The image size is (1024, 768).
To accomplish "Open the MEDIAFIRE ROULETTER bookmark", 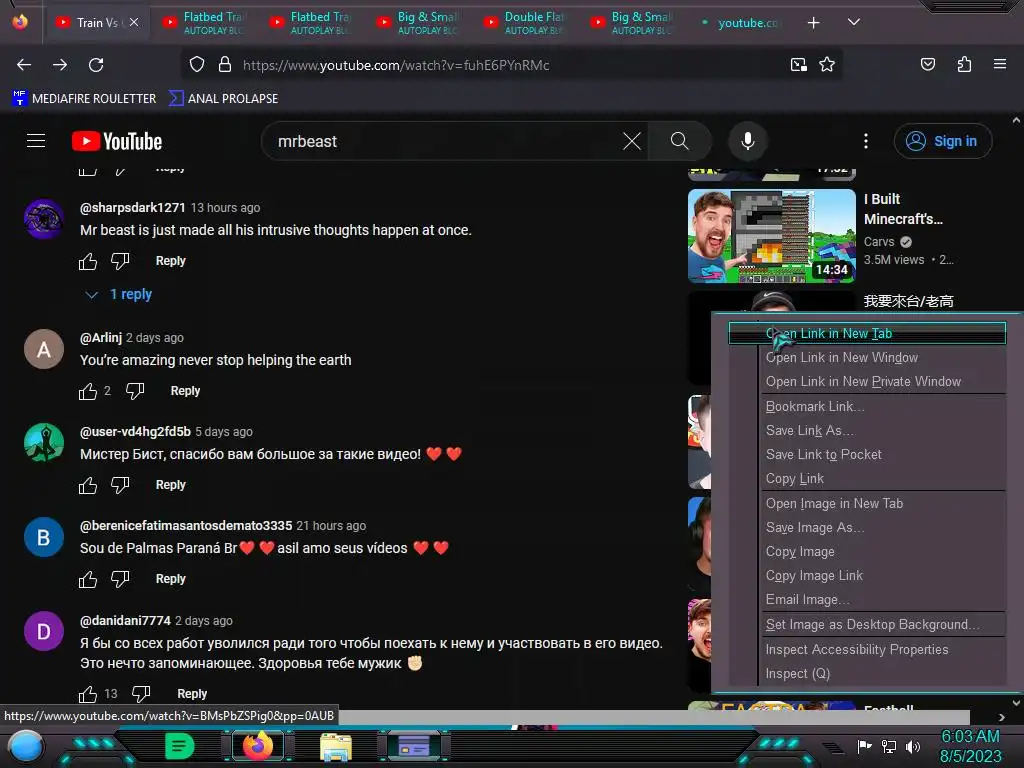I will [84, 99].
